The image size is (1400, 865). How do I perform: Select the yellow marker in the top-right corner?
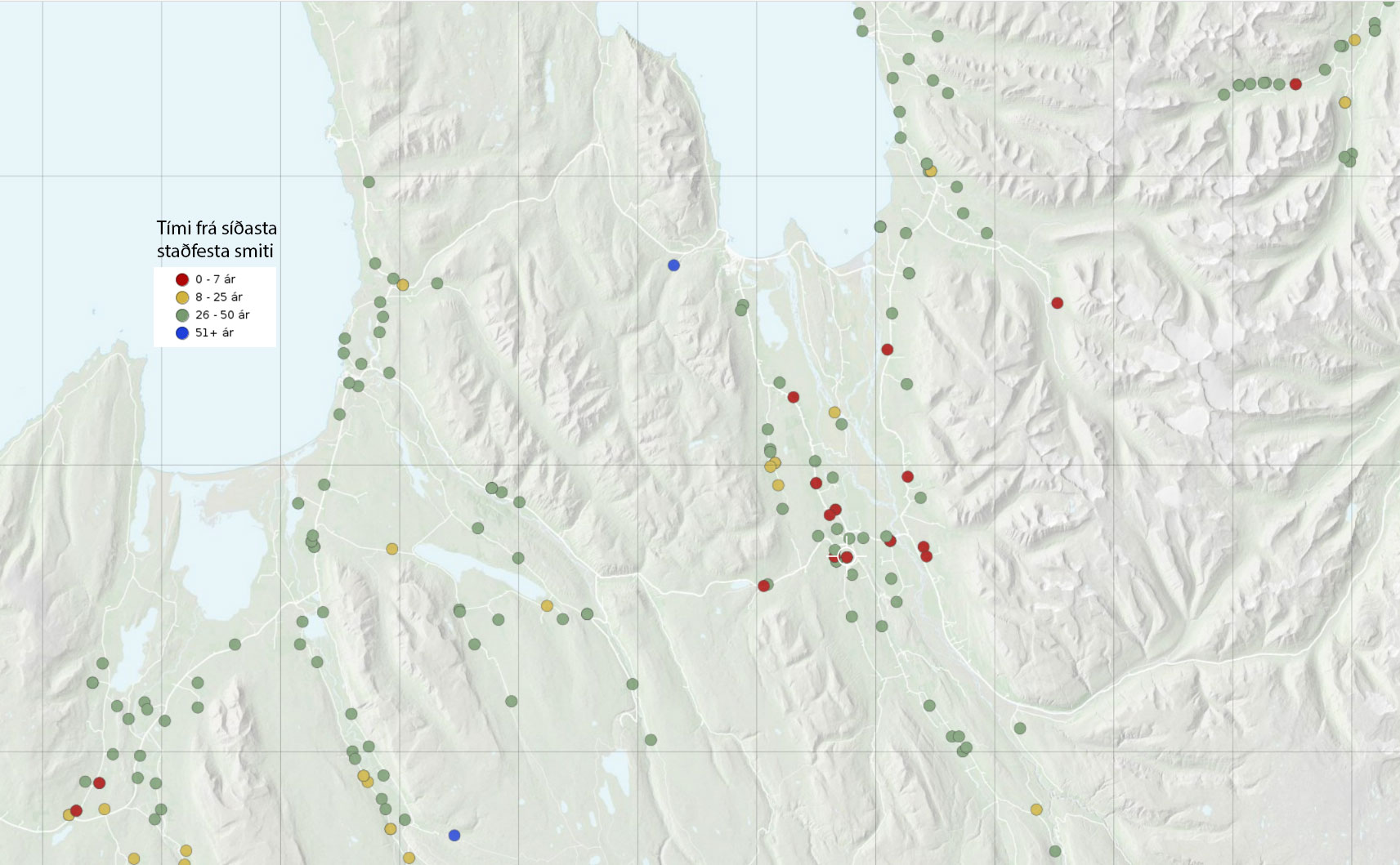(x=1354, y=40)
